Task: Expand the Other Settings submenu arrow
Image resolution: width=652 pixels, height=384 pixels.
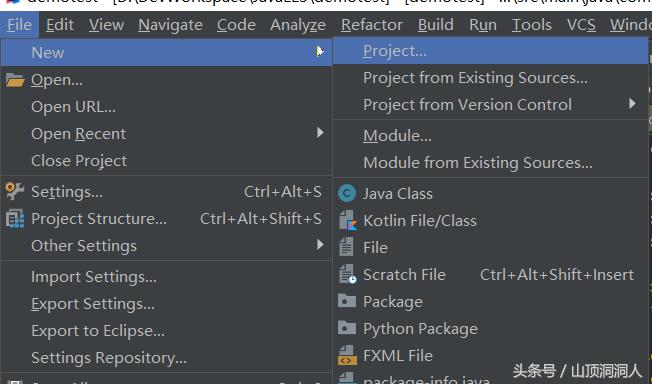Action: 320,245
